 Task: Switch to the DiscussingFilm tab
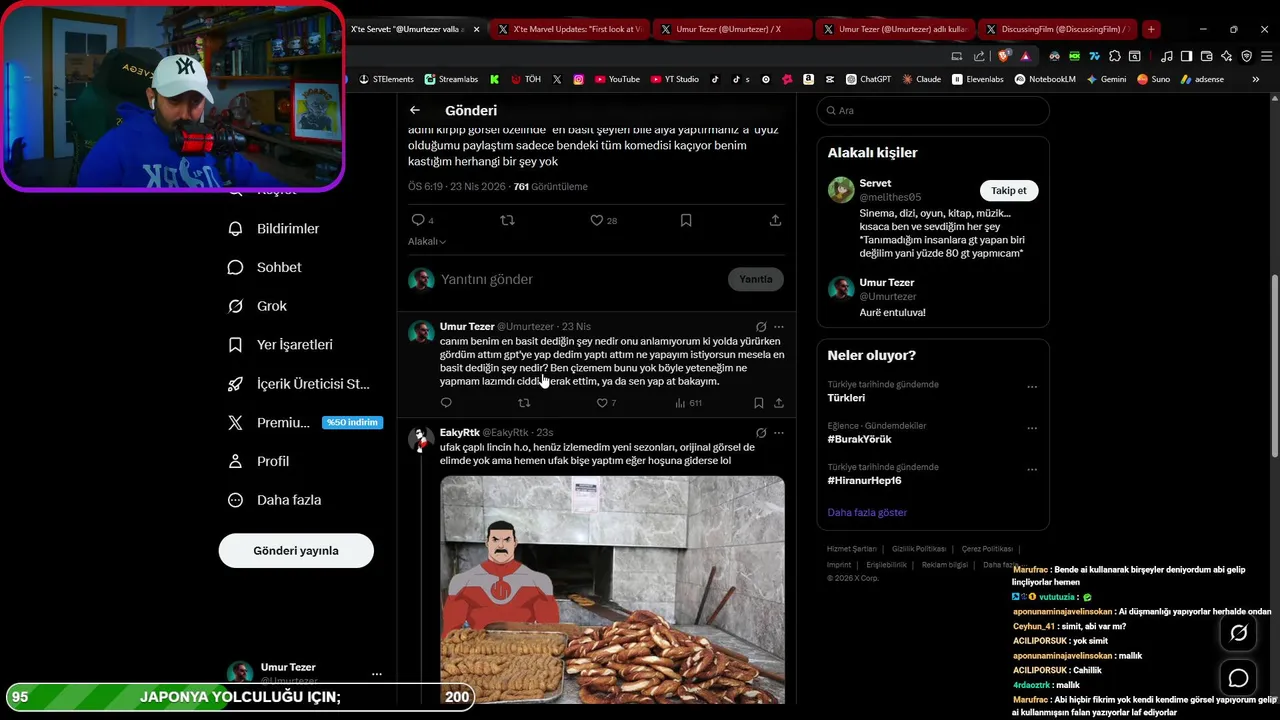[1058, 29]
